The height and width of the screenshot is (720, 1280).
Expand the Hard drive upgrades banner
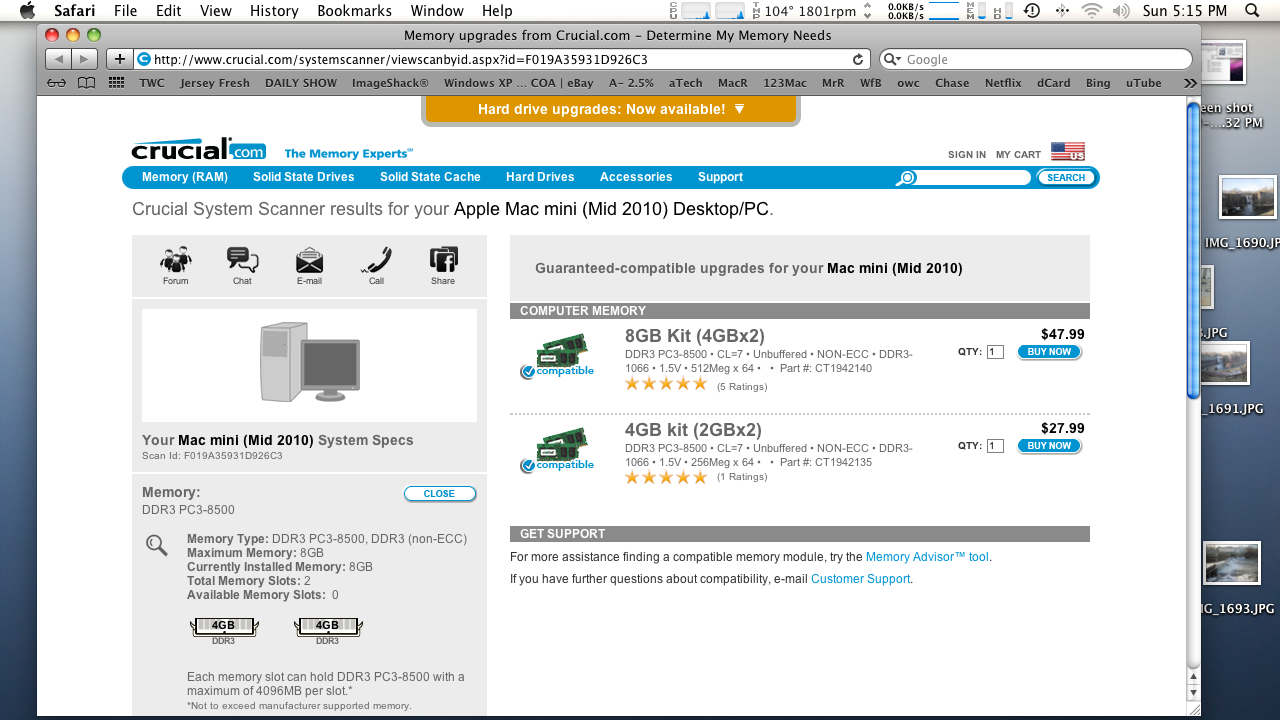coord(611,109)
